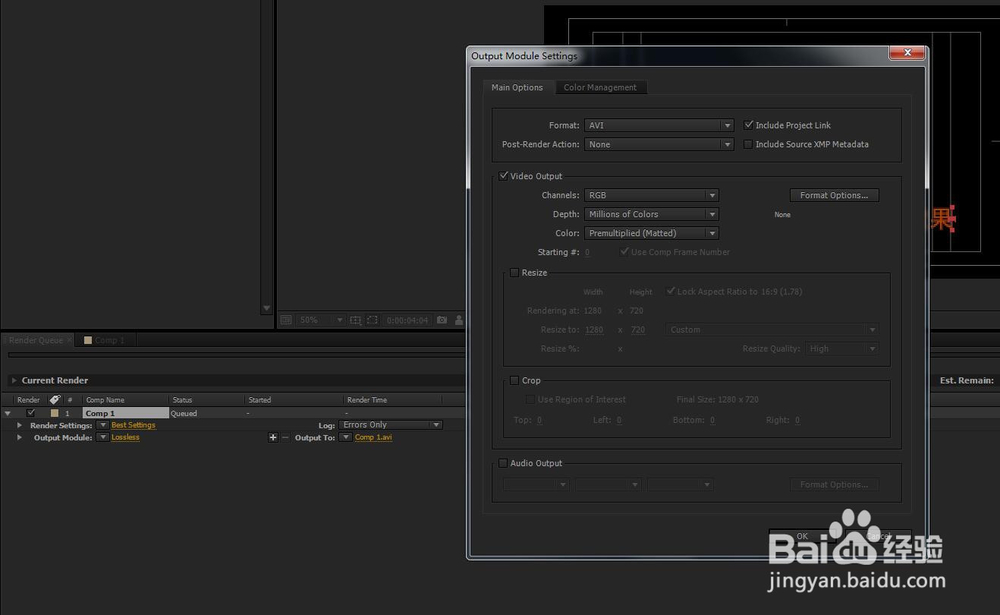Viewport: 1000px width, 615px height.
Task: Toggle Include Project Link checkbox
Action: (749, 125)
